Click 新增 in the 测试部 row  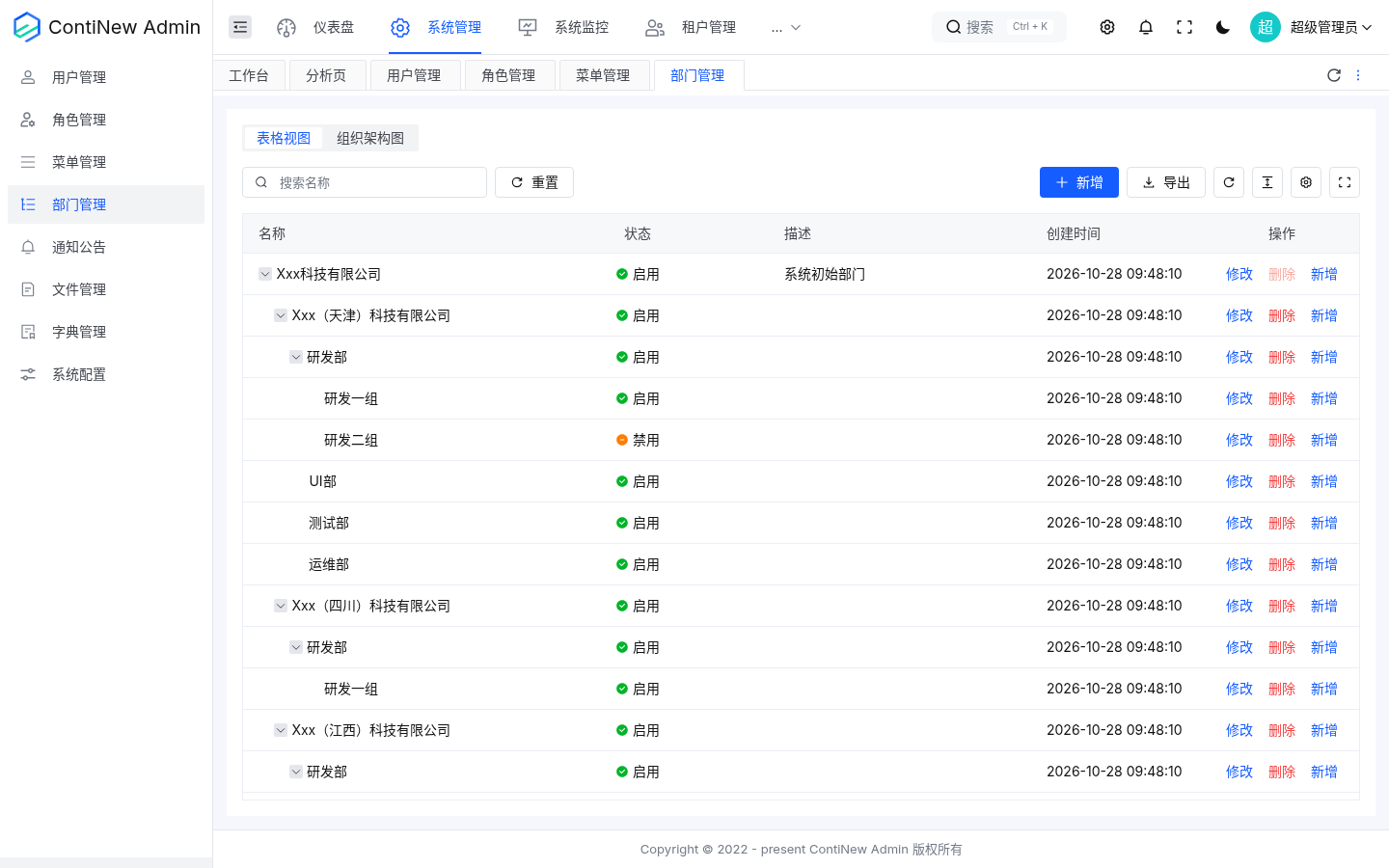click(1324, 523)
